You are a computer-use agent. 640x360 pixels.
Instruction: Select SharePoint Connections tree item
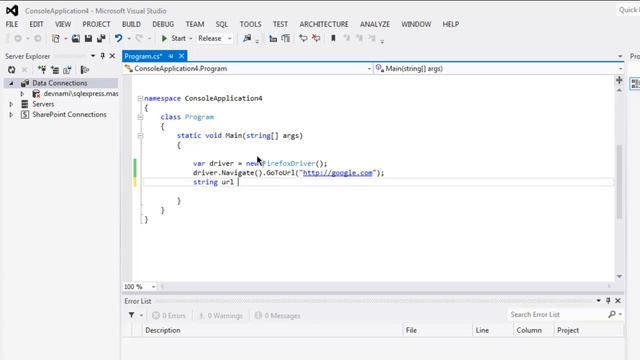tap(69, 115)
